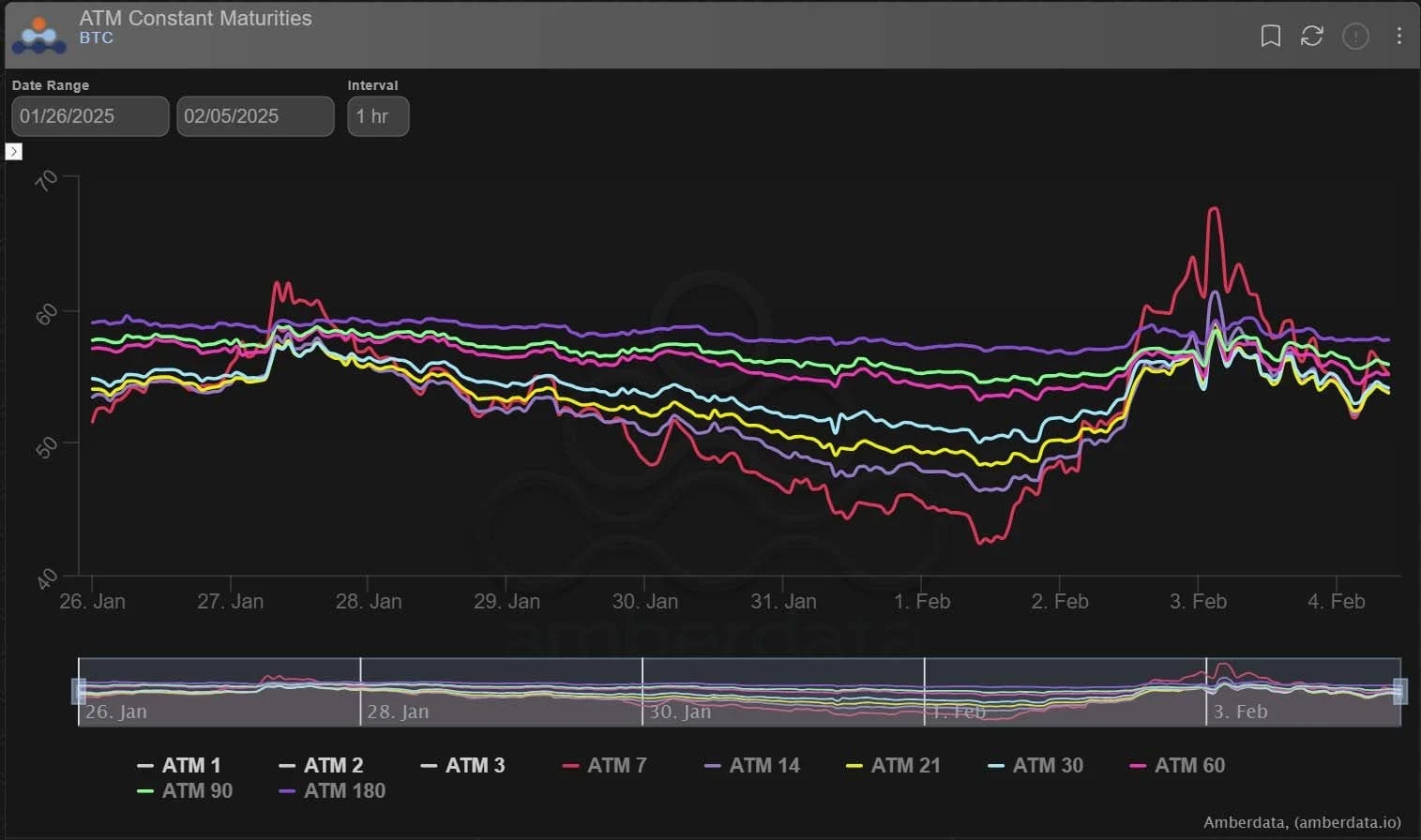Click the Amberdata credits link
The image size is (1421, 840).
[x=1302, y=823]
